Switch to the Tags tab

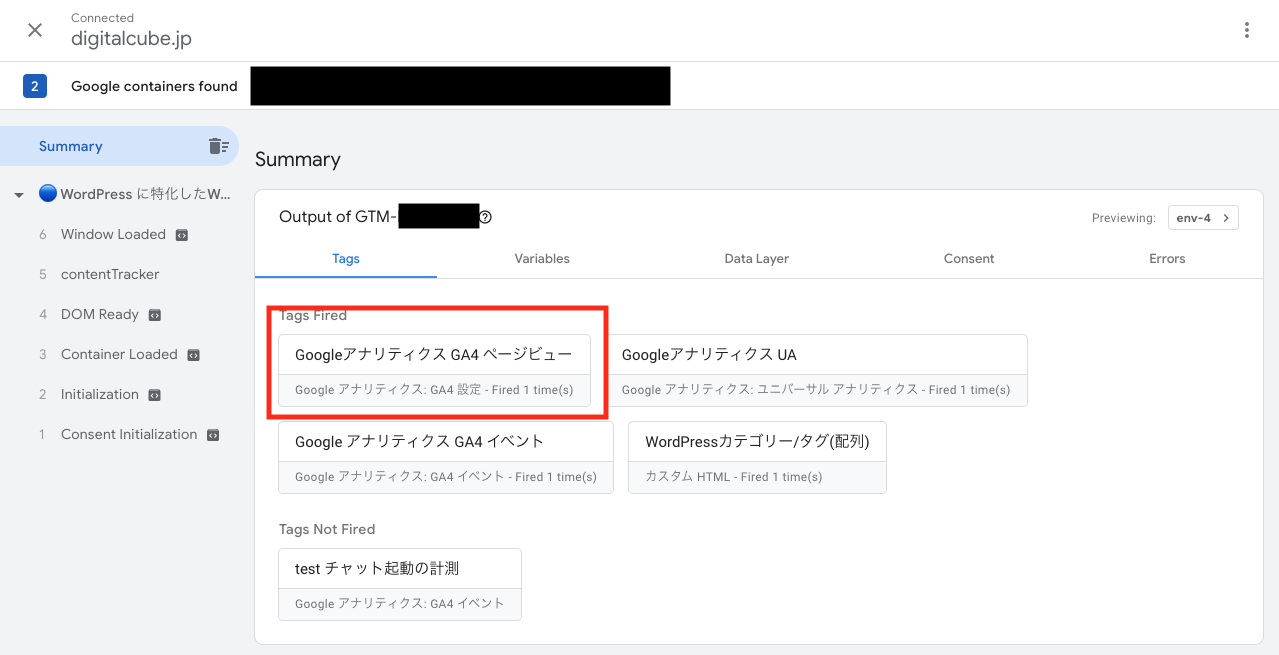[346, 259]
